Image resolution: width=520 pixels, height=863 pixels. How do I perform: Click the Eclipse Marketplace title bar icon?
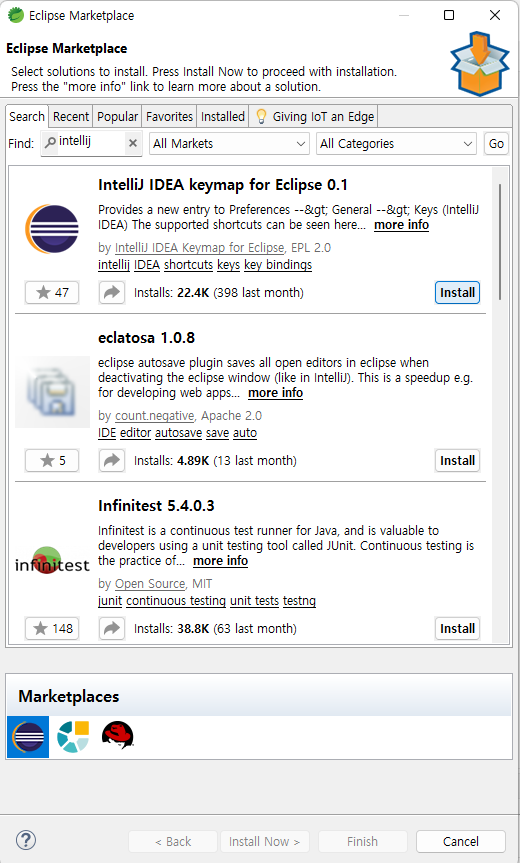[x=16, y=15]
